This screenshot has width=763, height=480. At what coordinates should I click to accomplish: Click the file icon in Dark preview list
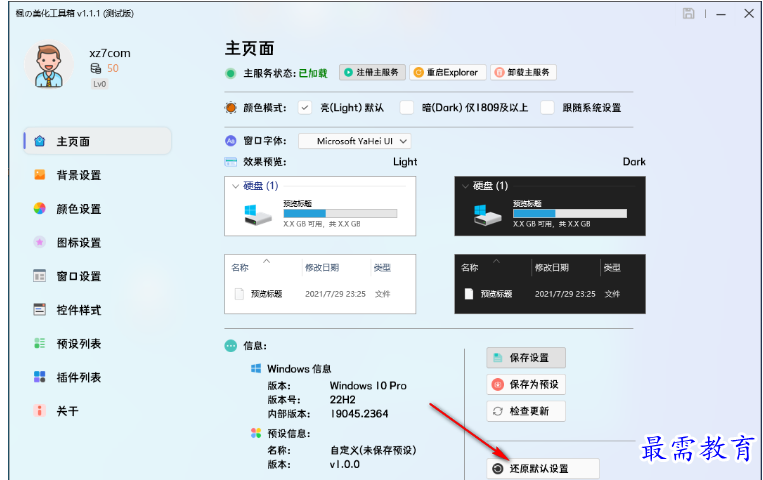[x=469, y=294]
